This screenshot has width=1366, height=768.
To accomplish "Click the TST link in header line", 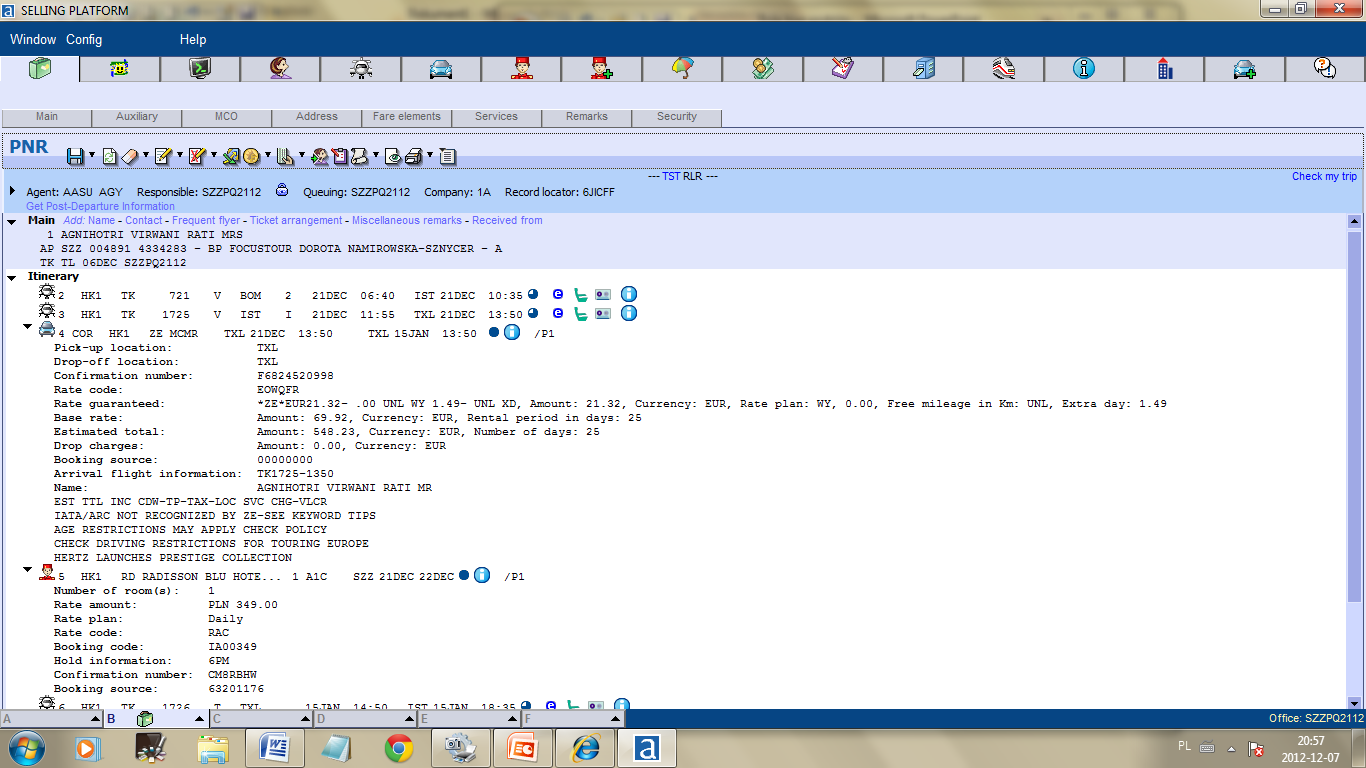I will pos(670,176).
